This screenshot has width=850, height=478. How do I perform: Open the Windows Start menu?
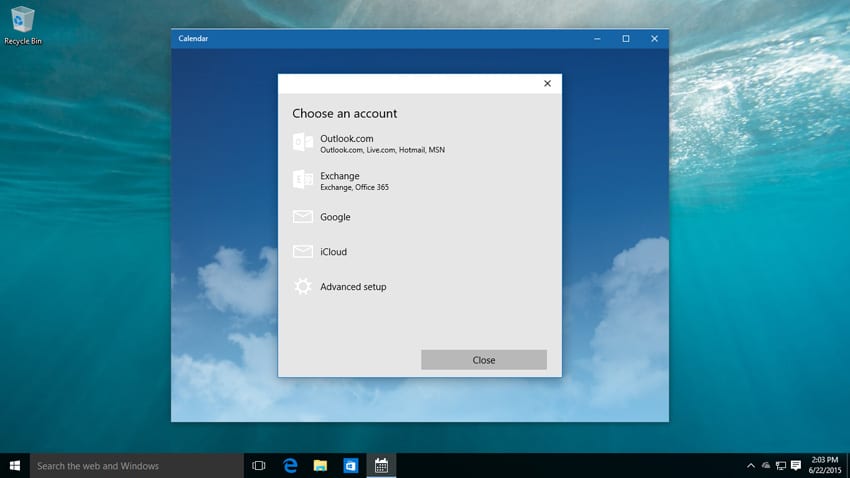point(15,466)
